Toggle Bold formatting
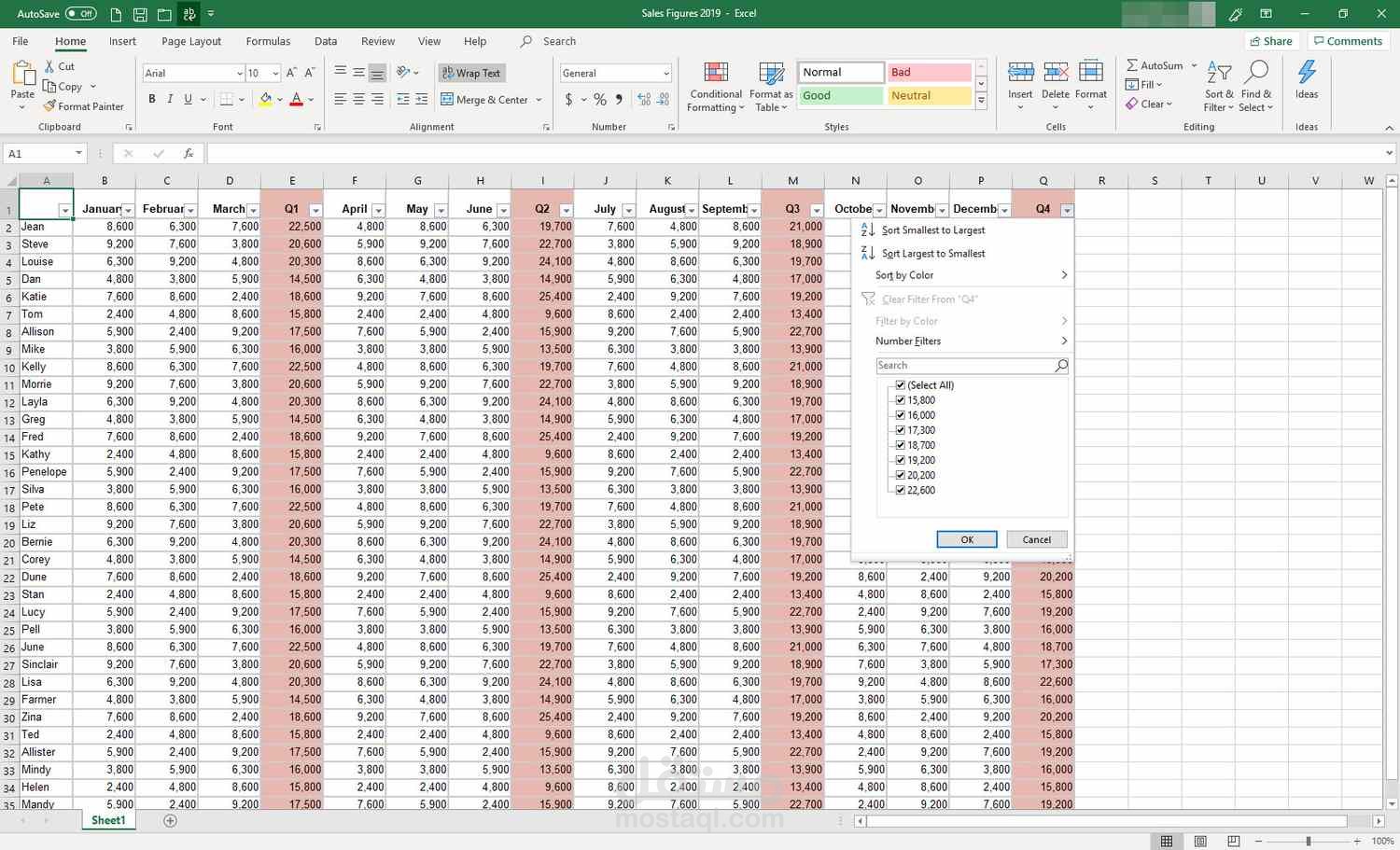The image size is (1400, 850). [x=152, y=99]
